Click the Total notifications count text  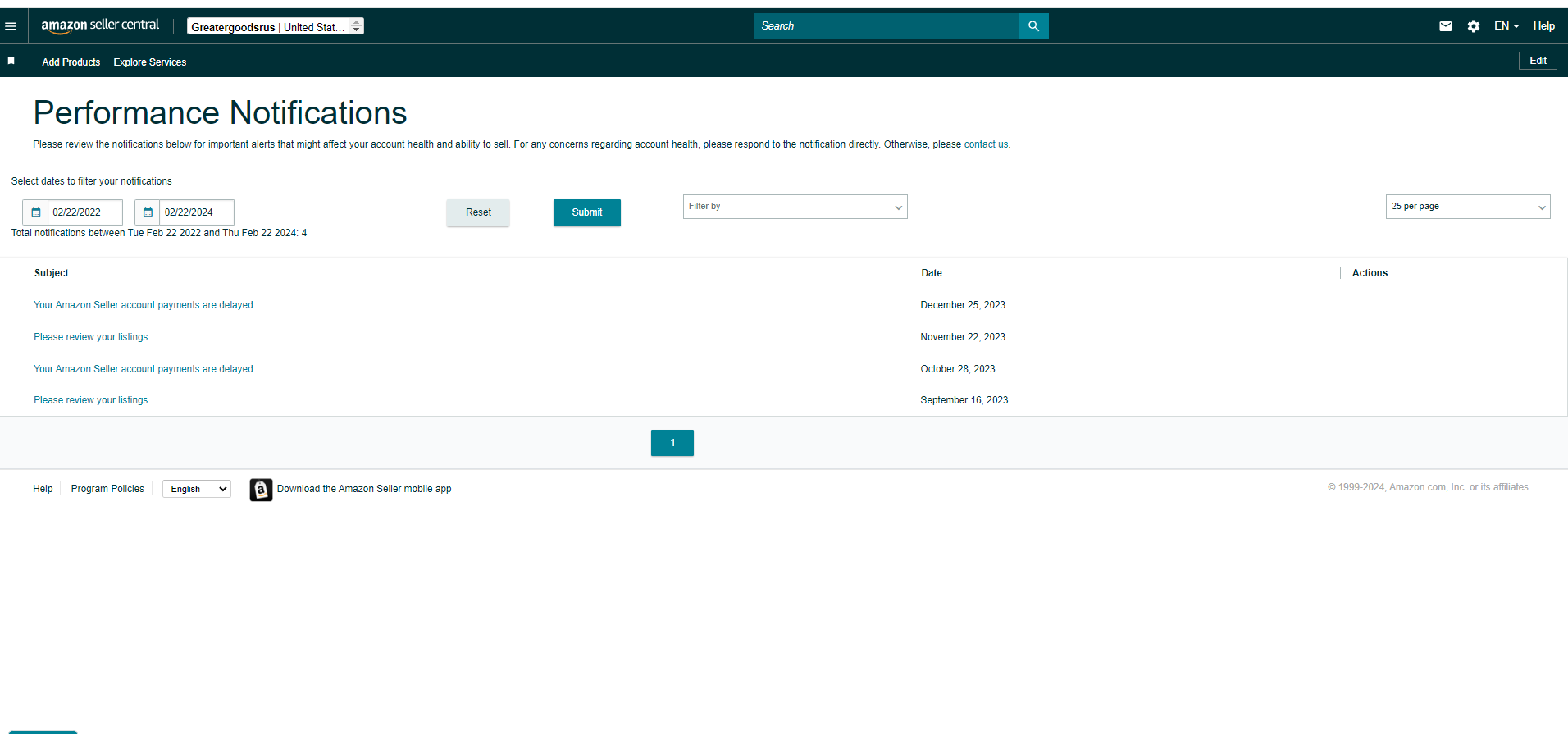159,233
